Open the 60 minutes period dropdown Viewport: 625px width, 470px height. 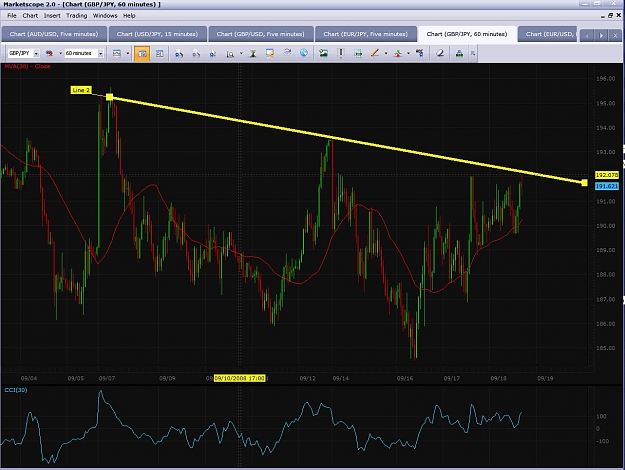point(100,53)
